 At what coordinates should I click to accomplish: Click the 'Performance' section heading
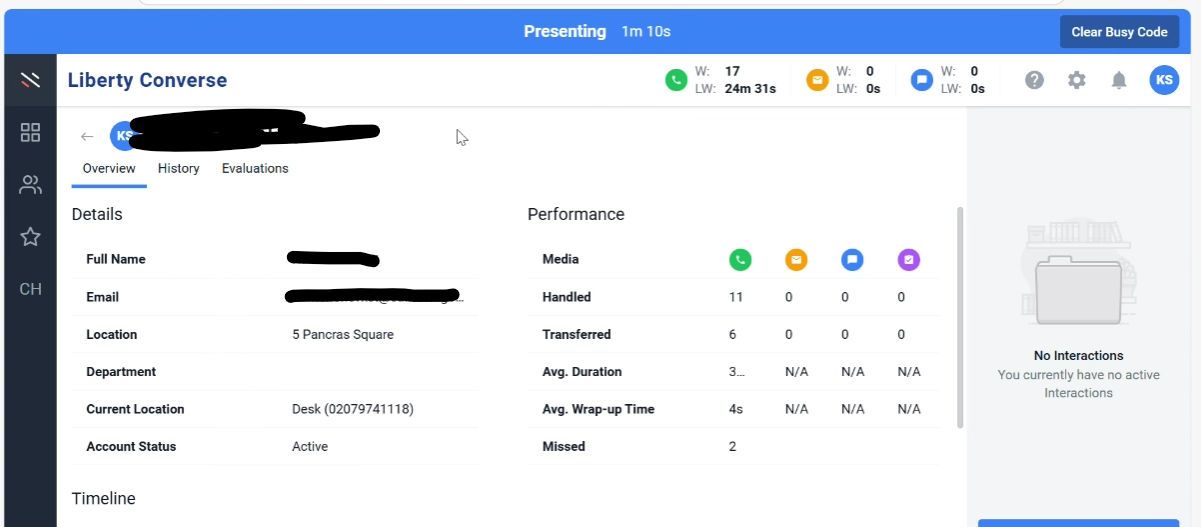click(x=576, y=214)
